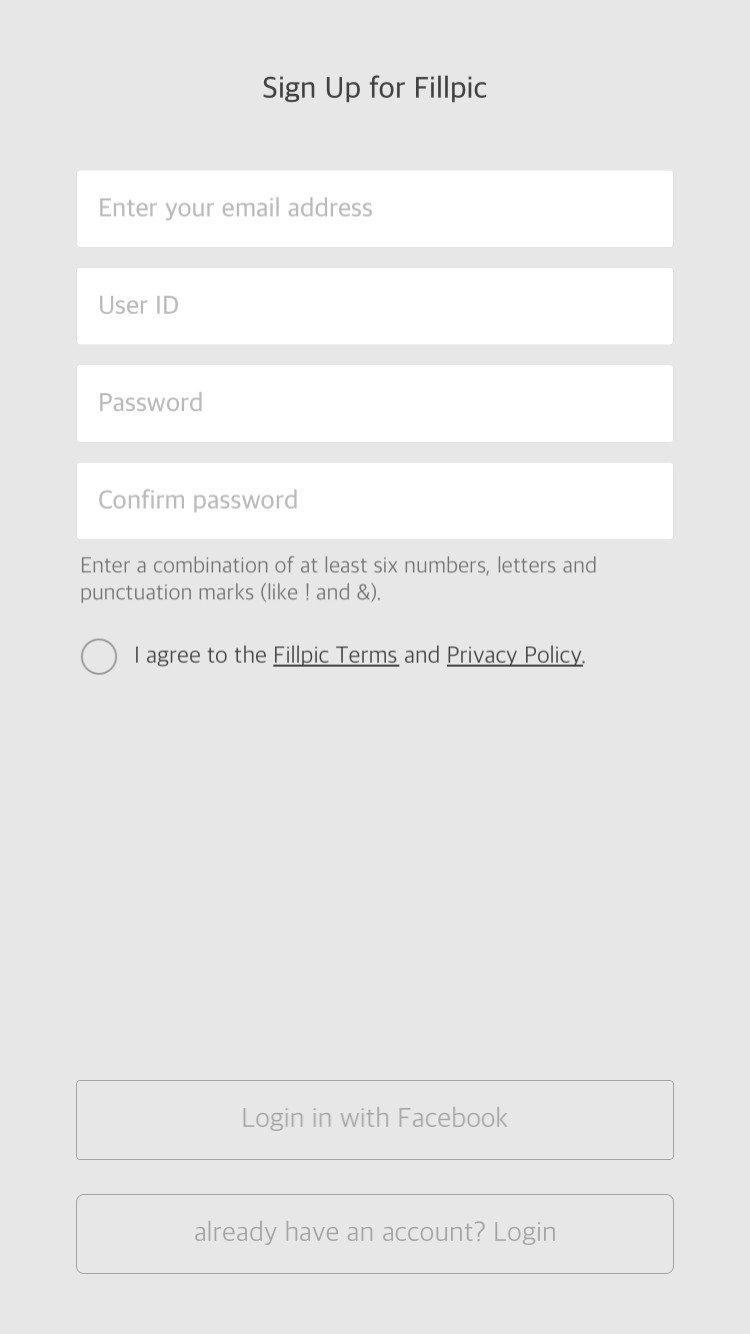Select the Password input box
Viewport: 750px width, 1334px height.
[x=374, y=403]
